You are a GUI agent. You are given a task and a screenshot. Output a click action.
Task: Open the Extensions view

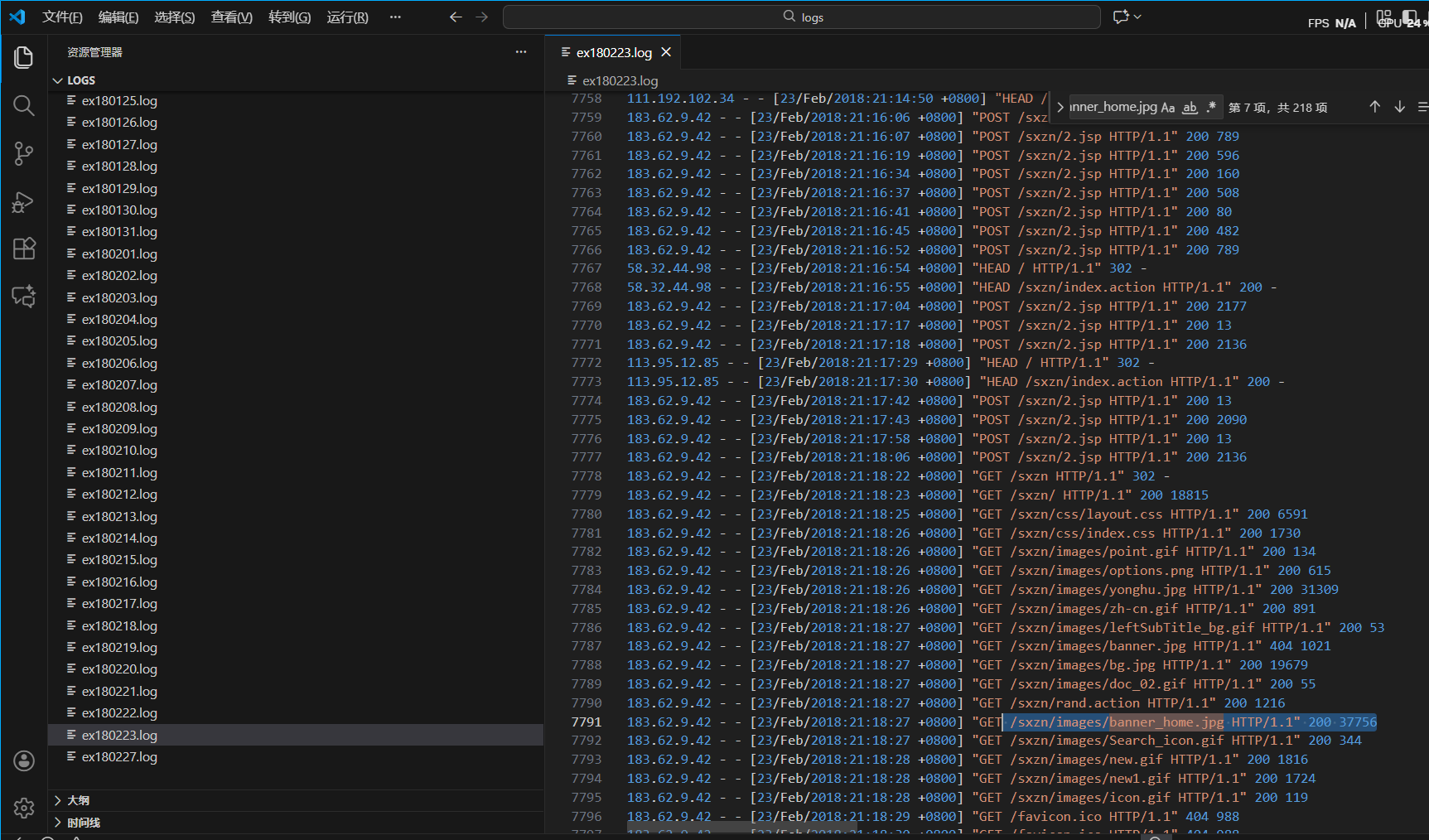pyautogui.click(x=24, y=249)
